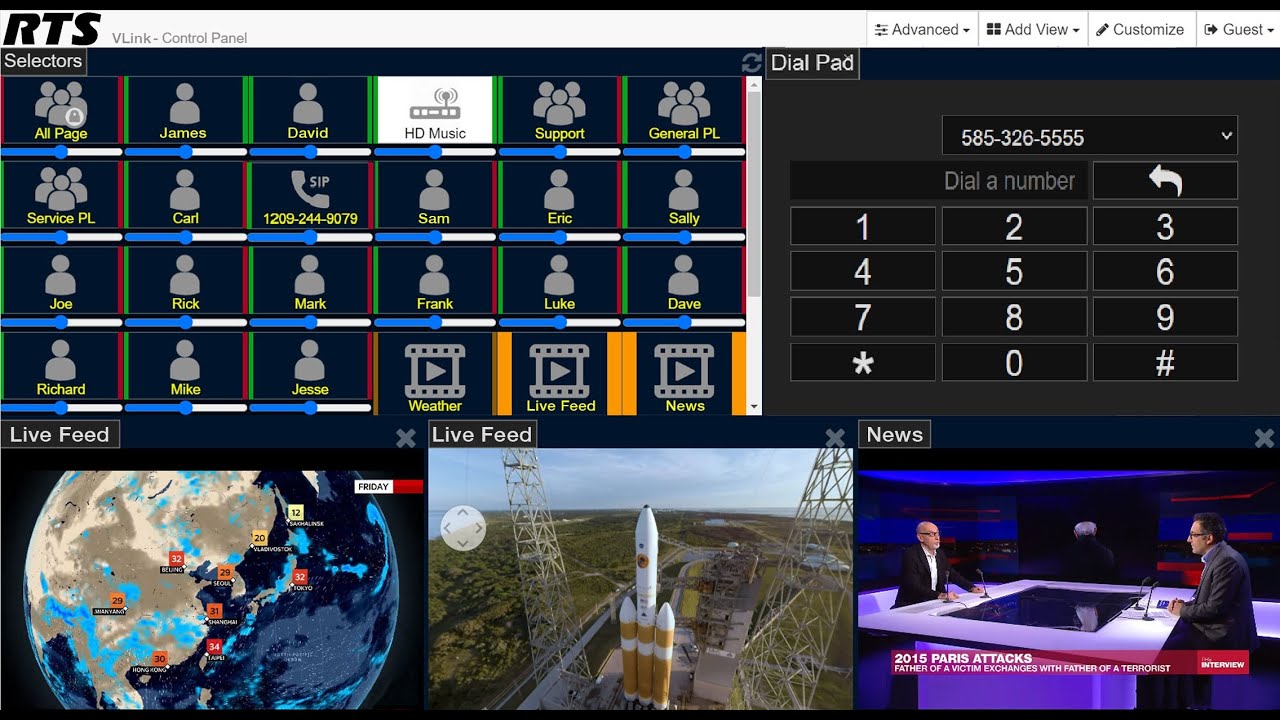Click the Customize menu item
The width and height of the screenshot is (1280, 720).
[1140, 29]
